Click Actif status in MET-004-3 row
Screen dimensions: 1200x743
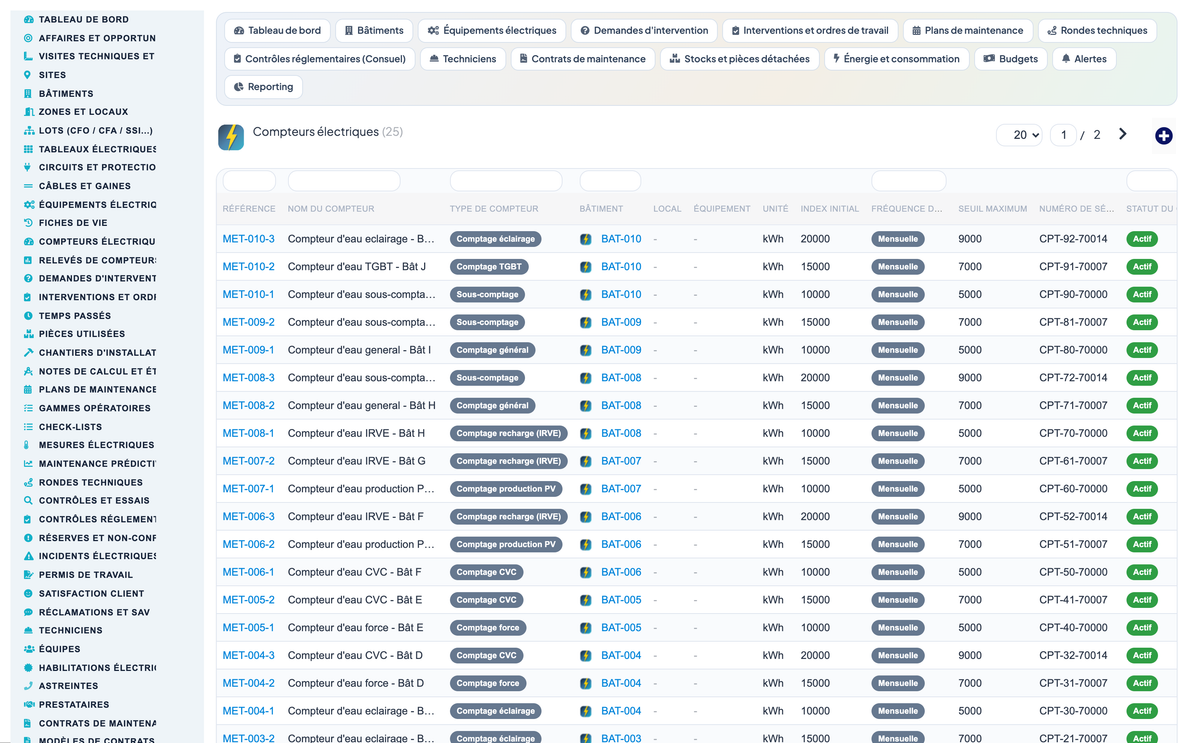(1142, 656)
